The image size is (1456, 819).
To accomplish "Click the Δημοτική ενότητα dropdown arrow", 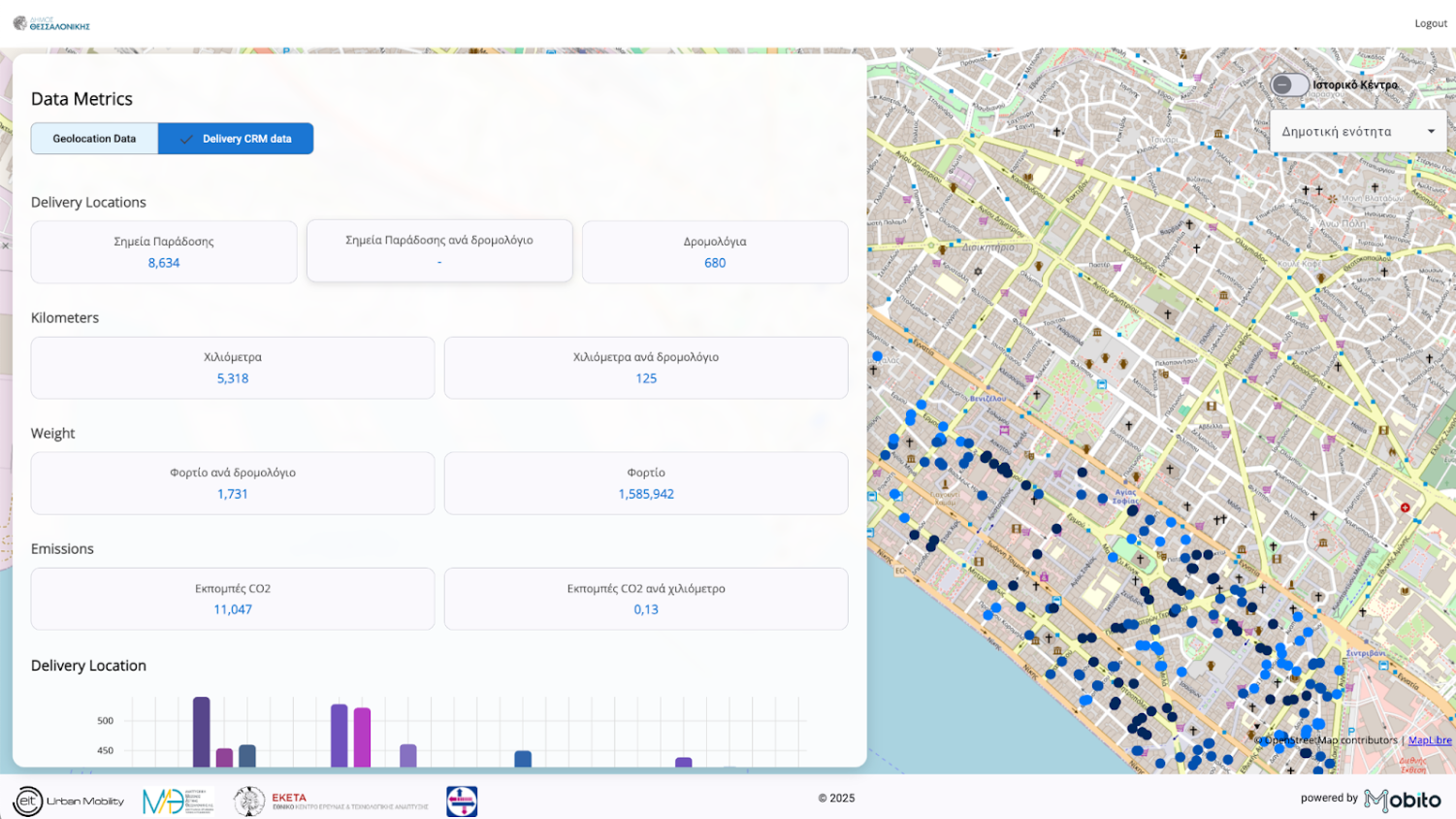I will tap(1431, 132).
